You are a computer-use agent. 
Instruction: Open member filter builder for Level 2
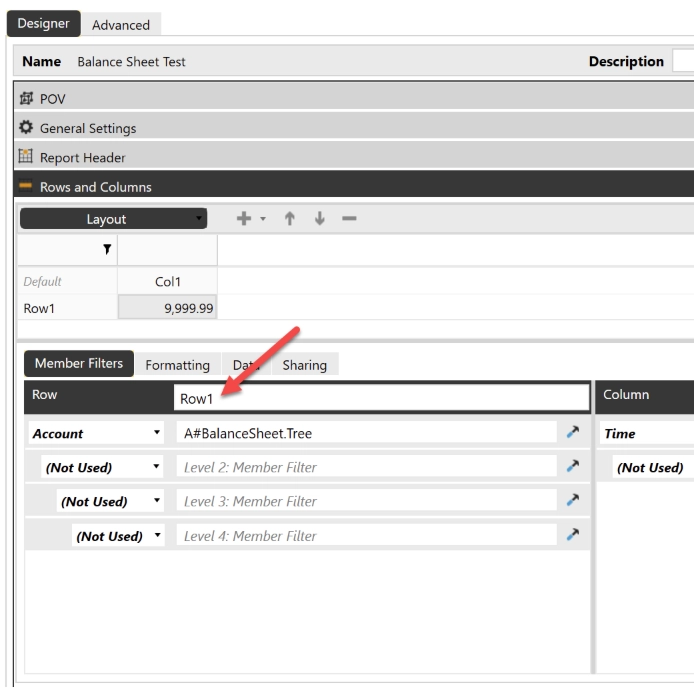coord(573,466)
